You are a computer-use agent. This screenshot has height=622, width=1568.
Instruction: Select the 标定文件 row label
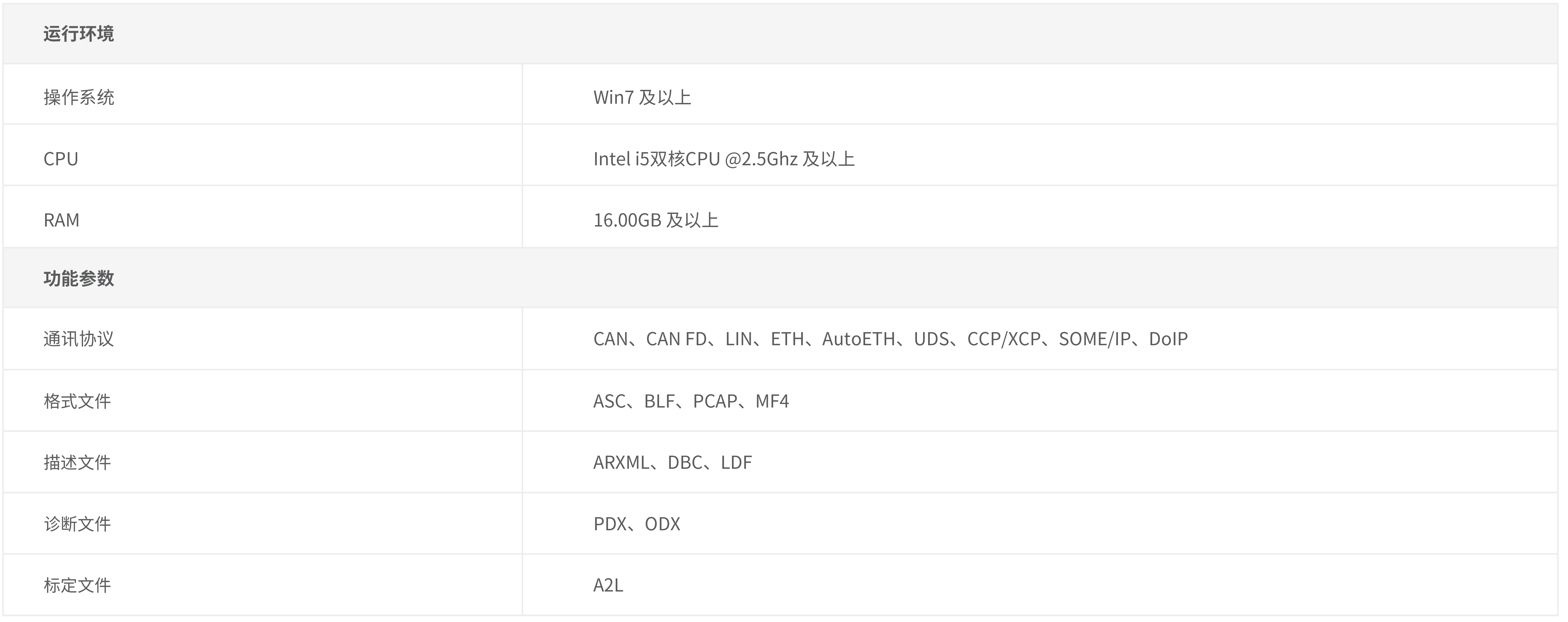click(77, 585)
